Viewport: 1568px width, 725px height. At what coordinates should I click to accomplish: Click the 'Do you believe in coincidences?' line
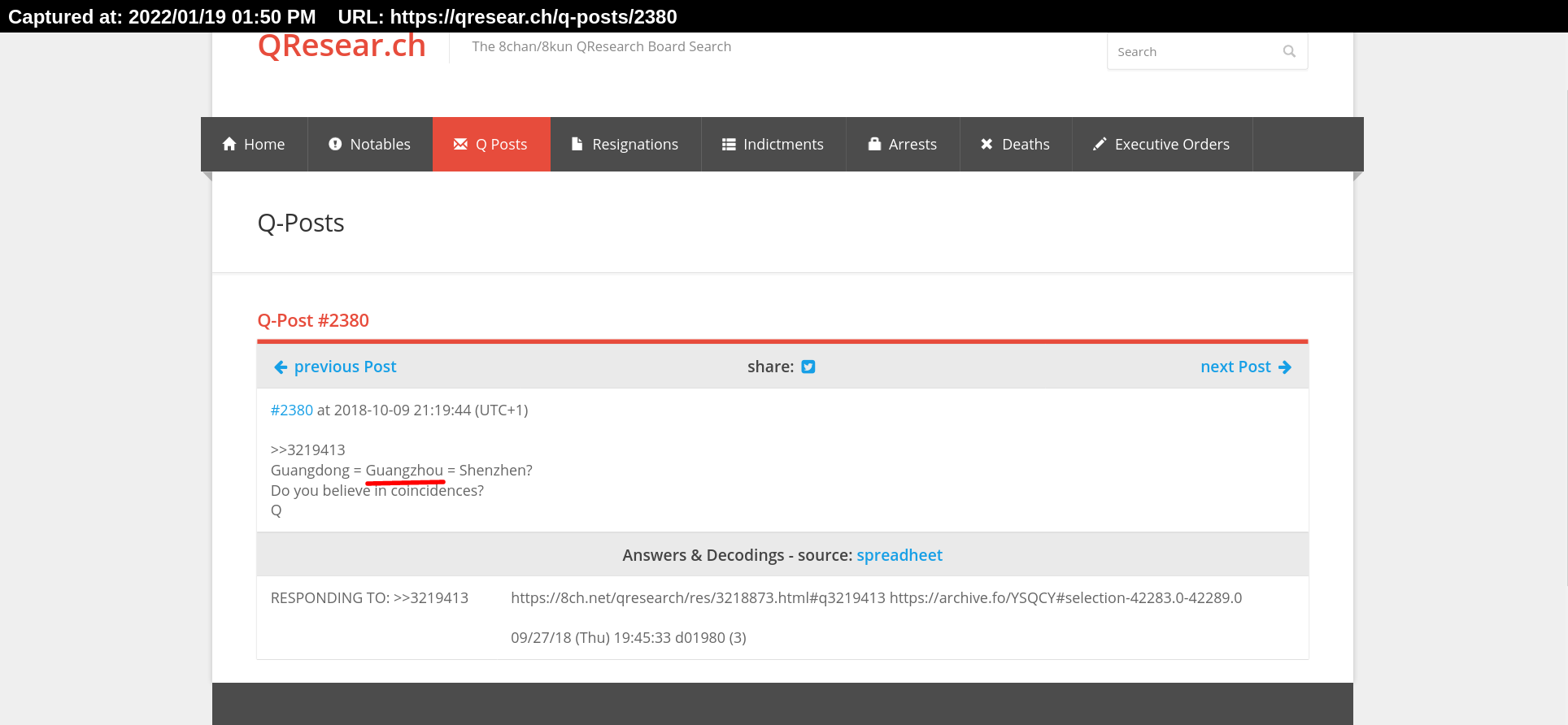377,491
